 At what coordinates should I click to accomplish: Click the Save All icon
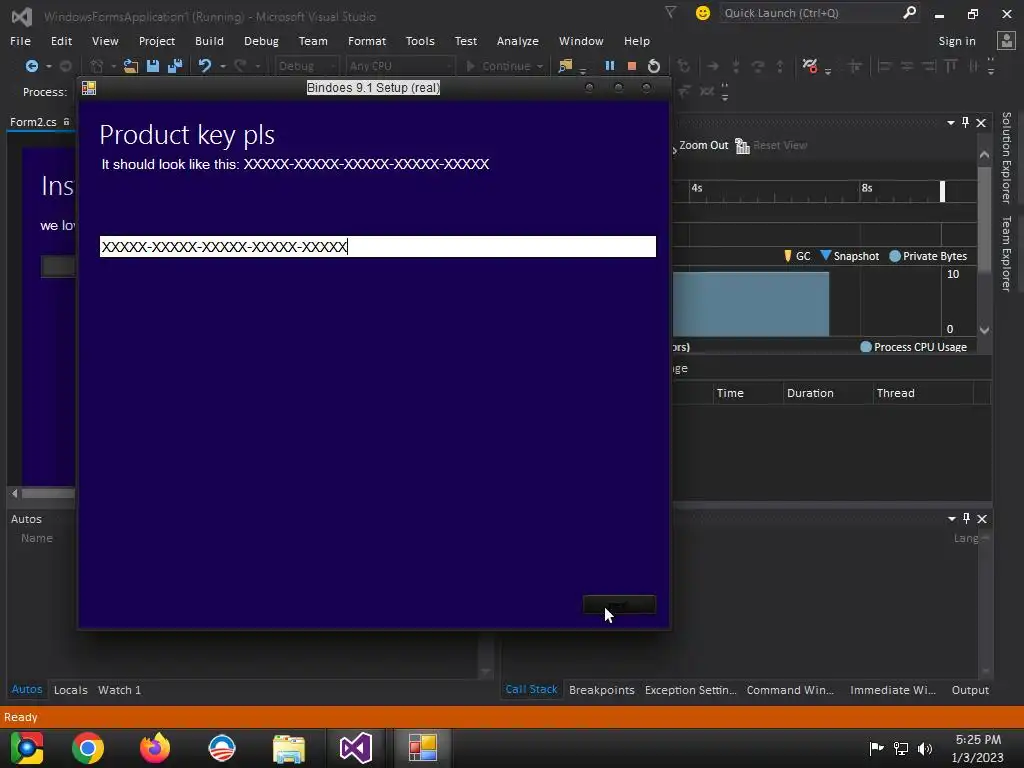[175, 66]
